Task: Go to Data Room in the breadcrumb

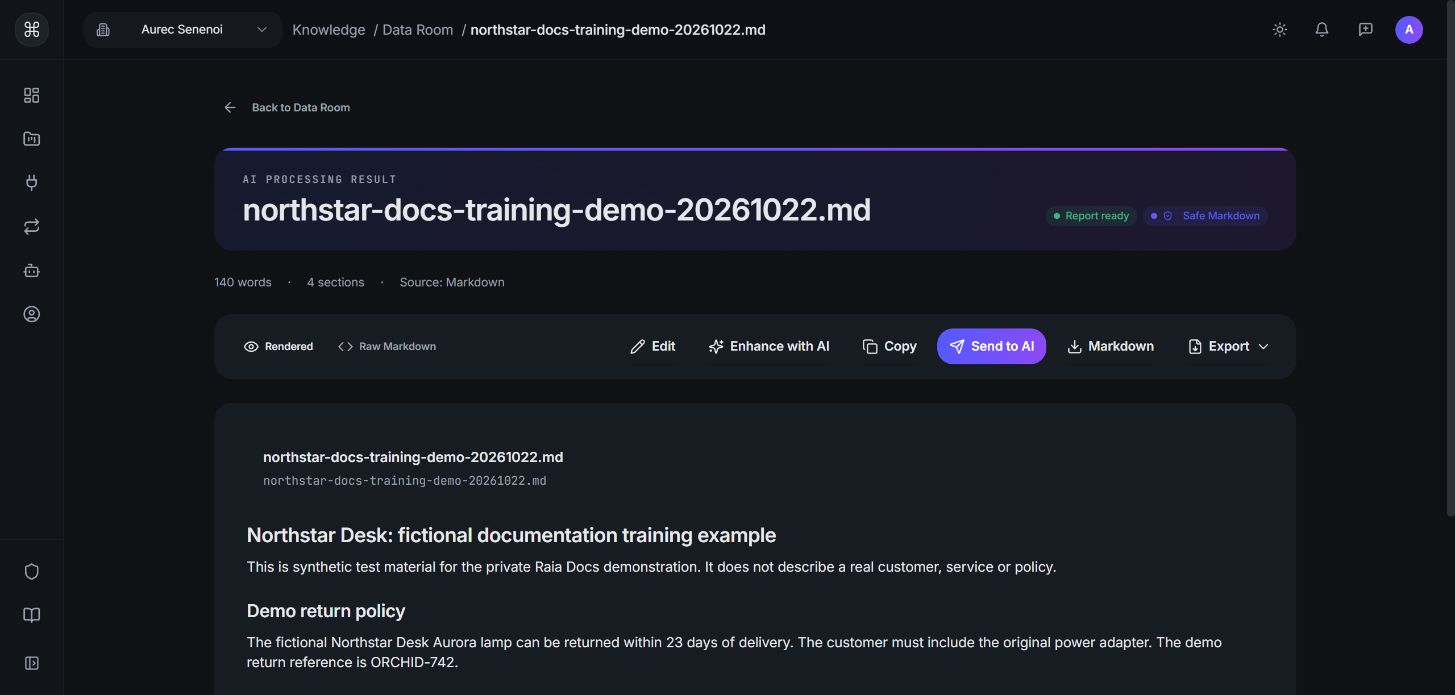Action: [418, 30]
